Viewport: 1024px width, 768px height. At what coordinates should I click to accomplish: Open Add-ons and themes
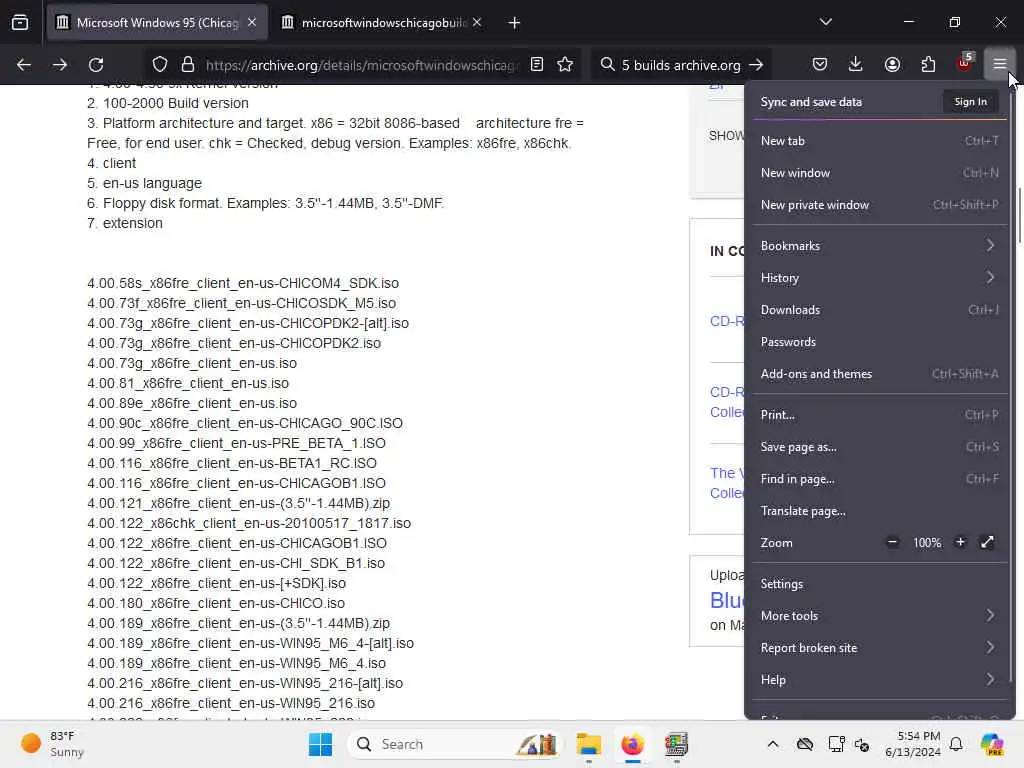coord(879,374)
